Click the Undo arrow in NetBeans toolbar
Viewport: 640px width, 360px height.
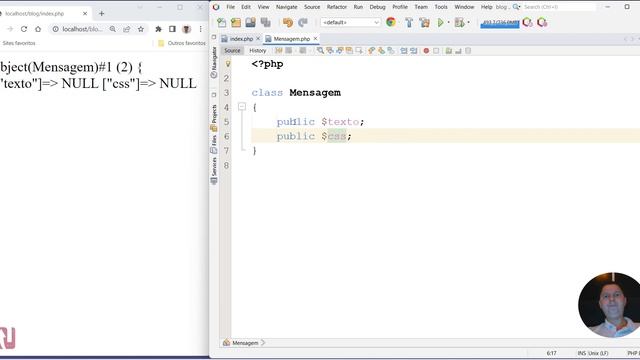(288, 22)
